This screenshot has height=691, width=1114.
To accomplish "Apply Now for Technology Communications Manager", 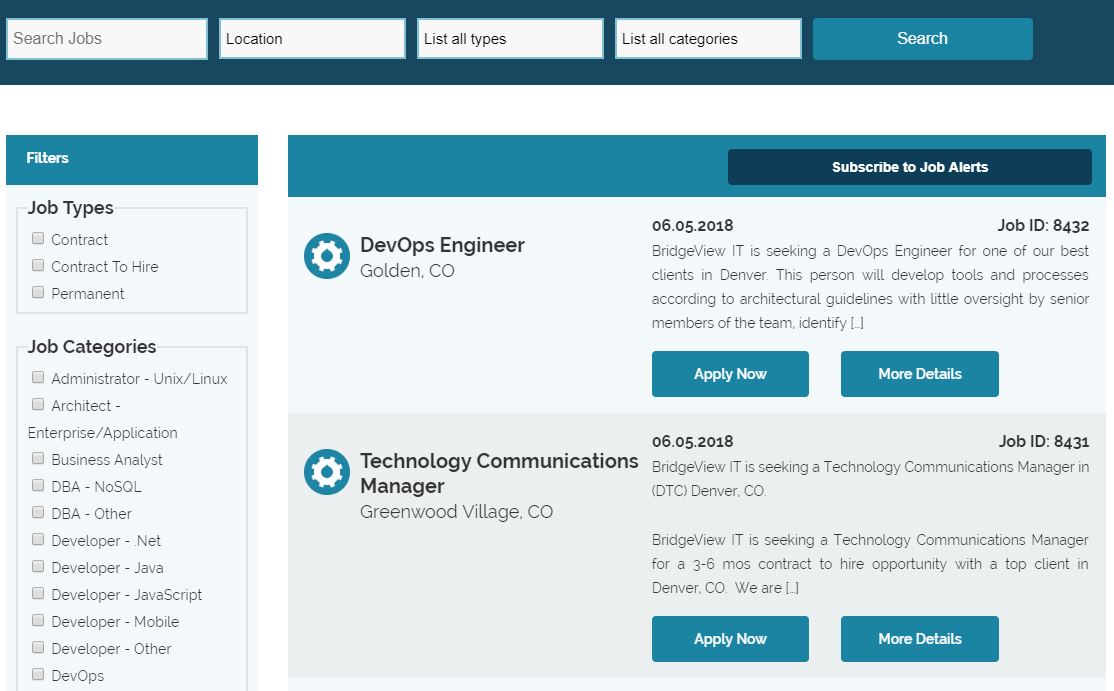I will pos(730,639).
